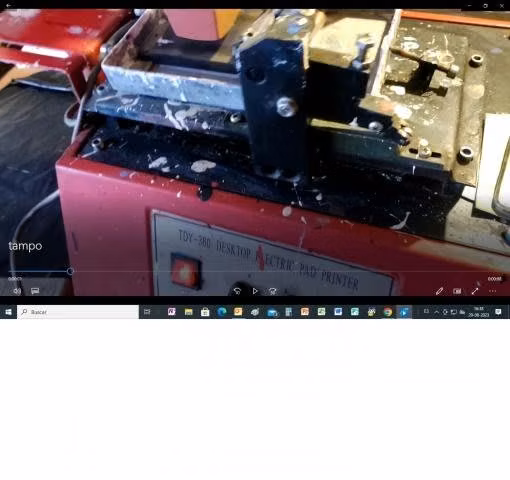The width and height of the screenshot is (510, 480).
Task: Mute the video volume
Action: (17, 291)
